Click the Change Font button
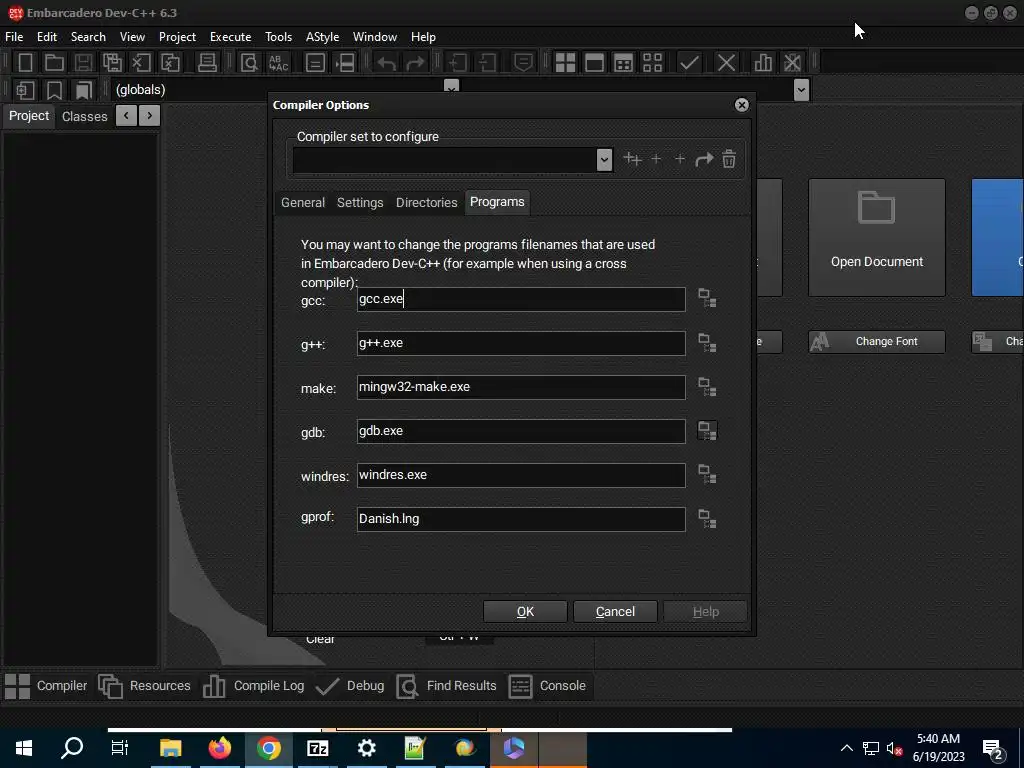Image resolution: width=1024 pixels, height=768 pixels. [x=876, y=342]
